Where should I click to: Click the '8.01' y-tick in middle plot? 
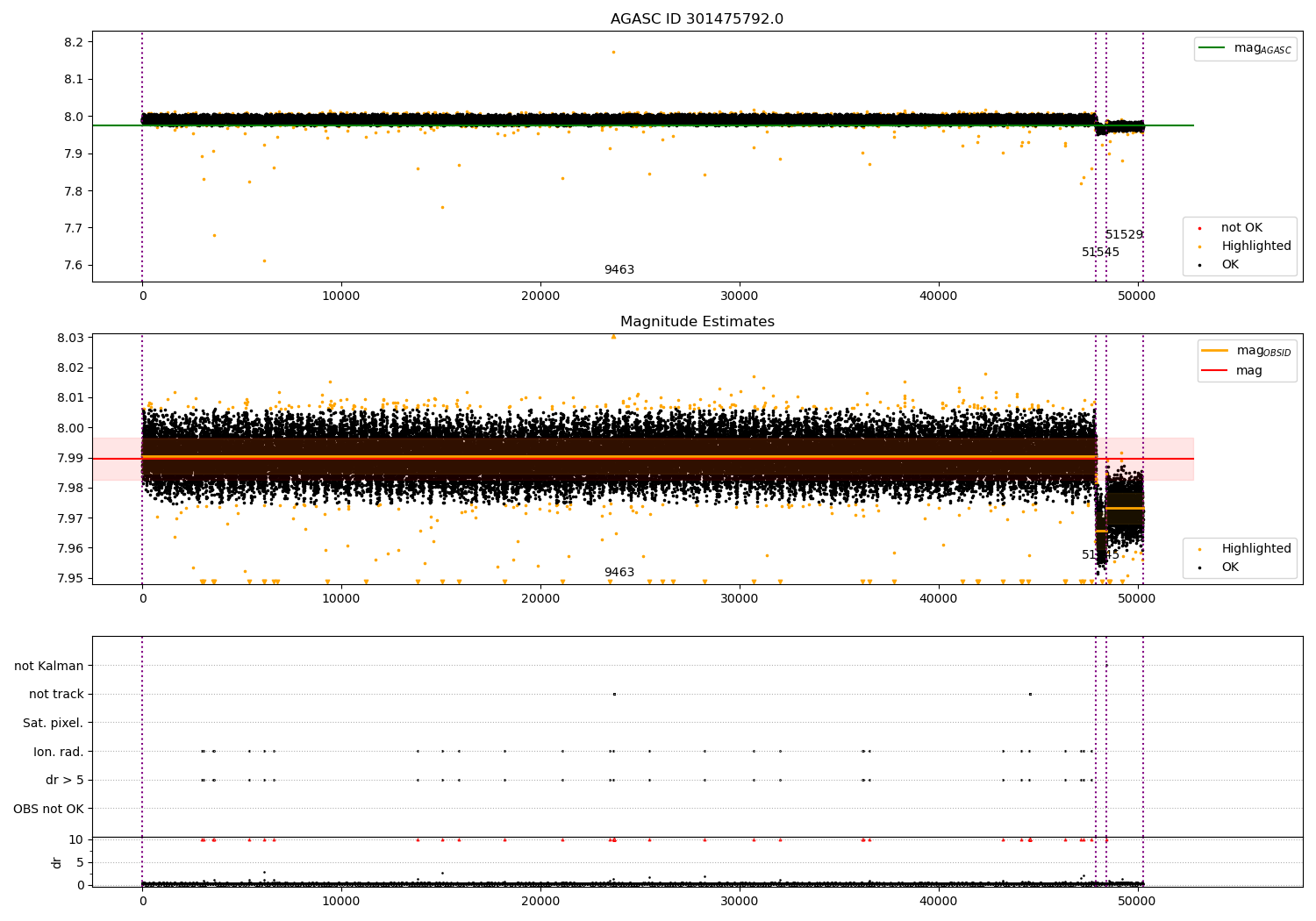[x=70, y=398]
